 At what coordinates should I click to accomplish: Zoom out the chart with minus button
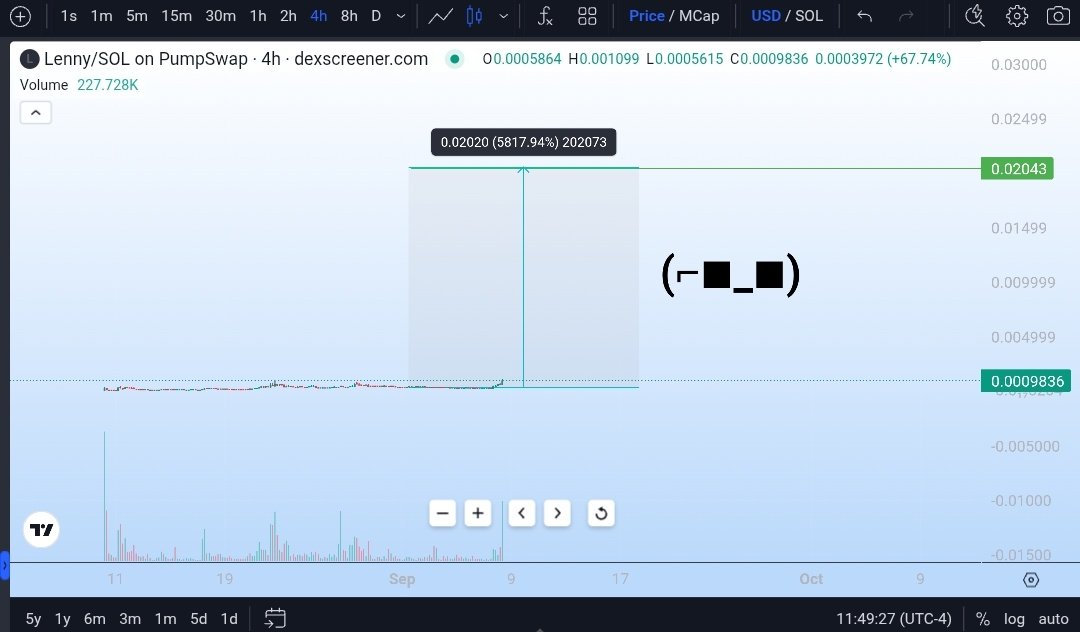pyautogui.click(x=442, y=514)
